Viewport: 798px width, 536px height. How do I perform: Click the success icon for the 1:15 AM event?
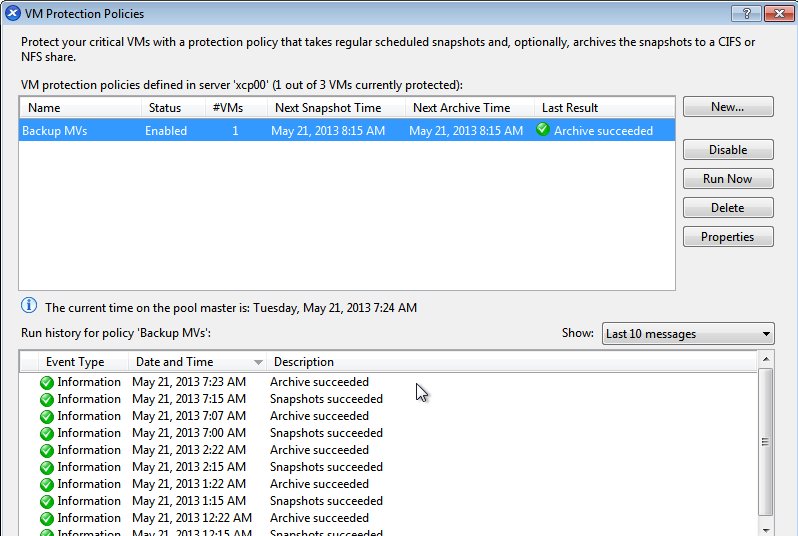pyautogui.click(x=47, y=501)
